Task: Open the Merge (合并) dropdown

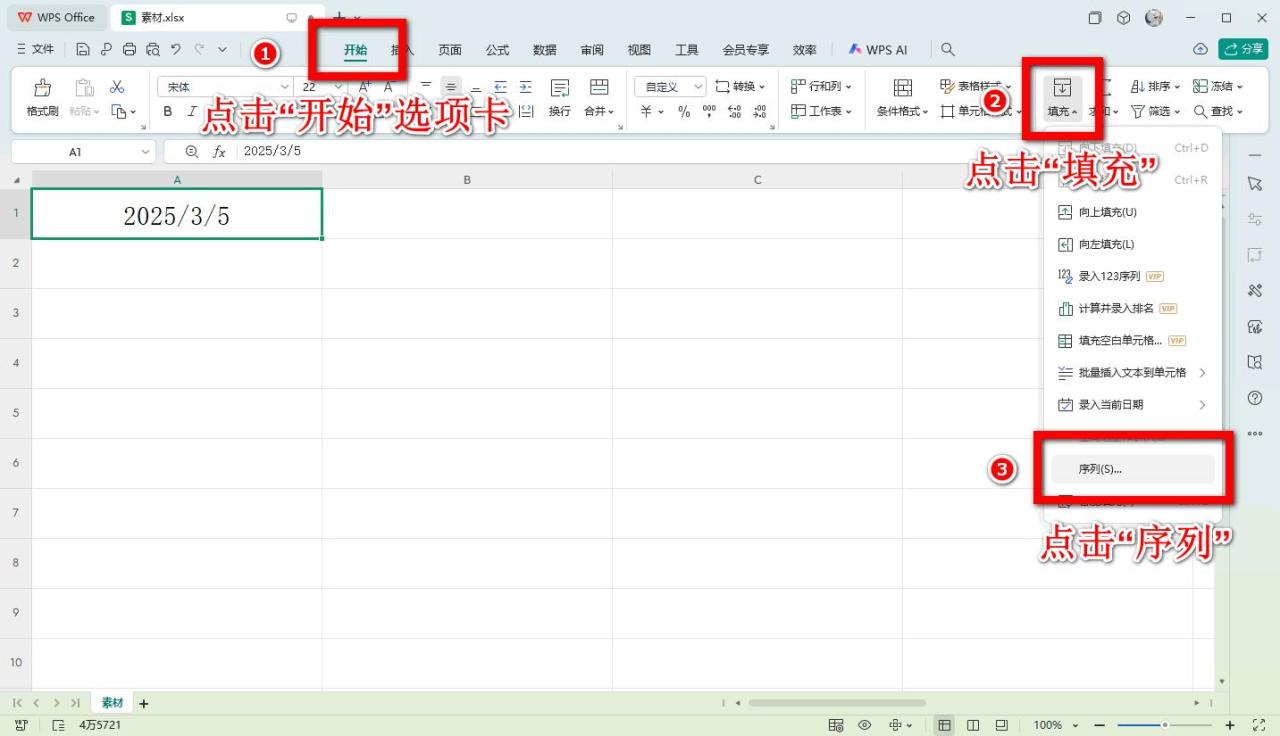Action: coord(599,111)
